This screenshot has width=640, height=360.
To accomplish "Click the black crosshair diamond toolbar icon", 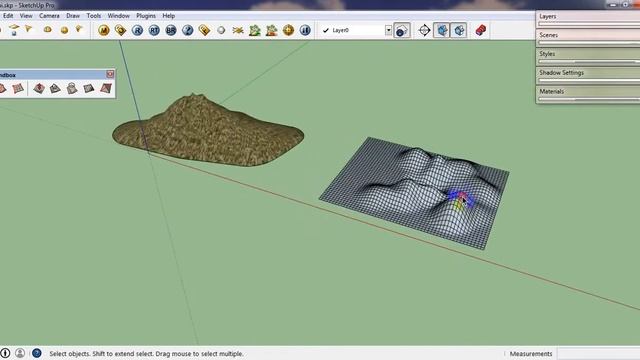I will pyautogui.click(x=424, y=30).
